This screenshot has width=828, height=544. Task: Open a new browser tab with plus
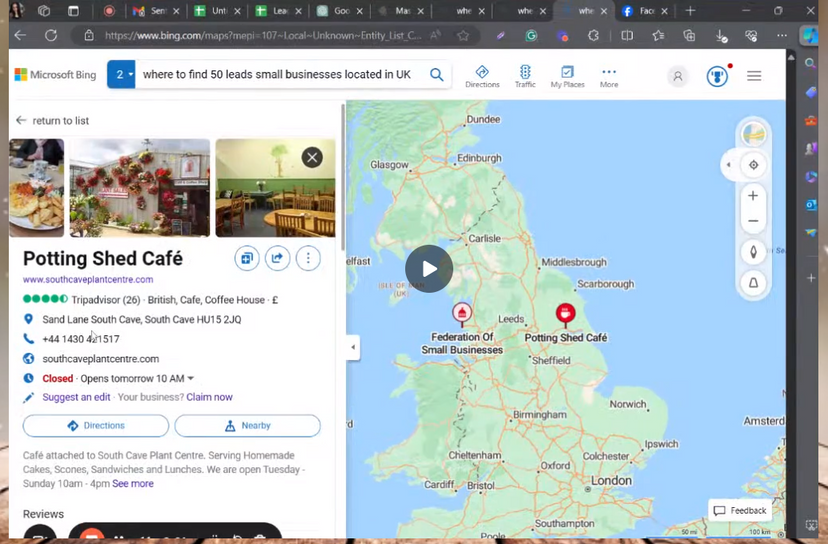click(690, 11)
